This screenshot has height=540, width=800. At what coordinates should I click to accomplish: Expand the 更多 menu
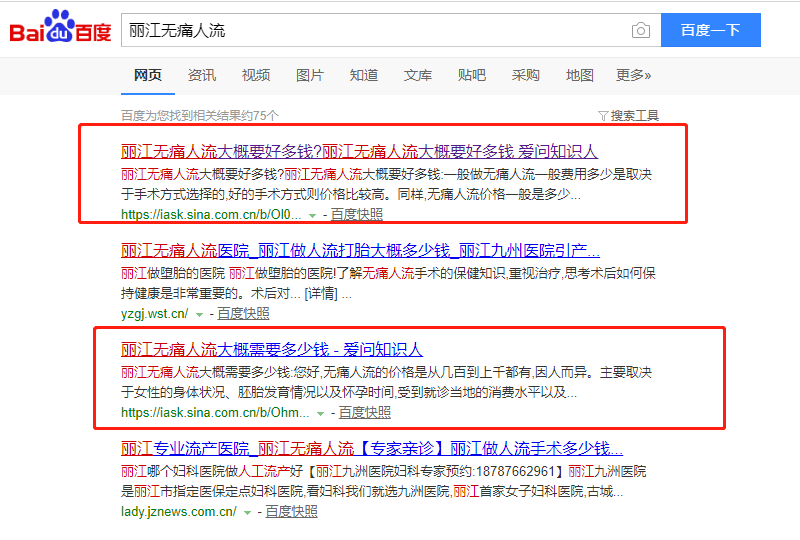(x=633, y=75)
